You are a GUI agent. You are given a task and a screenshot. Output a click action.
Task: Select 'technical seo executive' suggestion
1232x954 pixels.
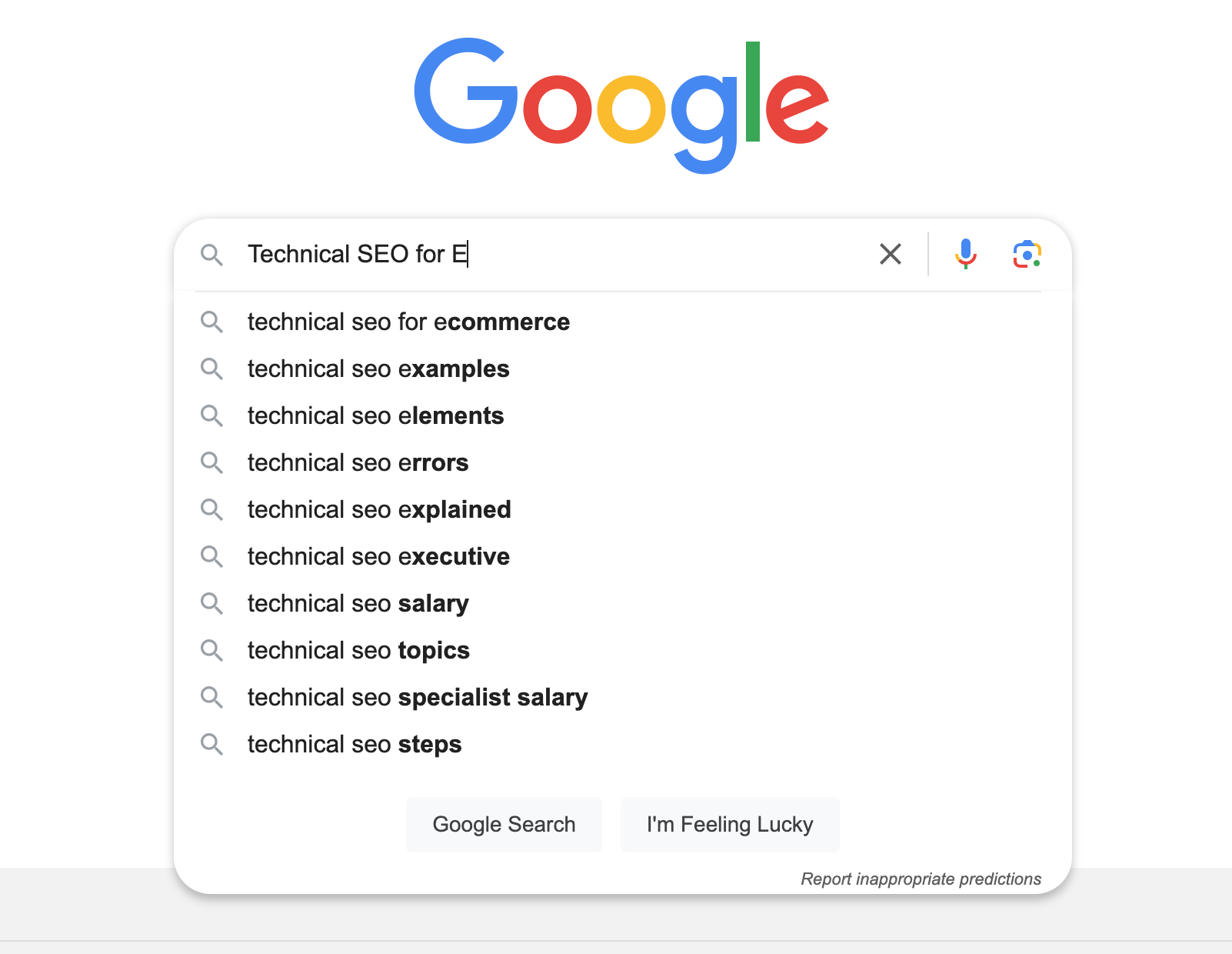378,556
